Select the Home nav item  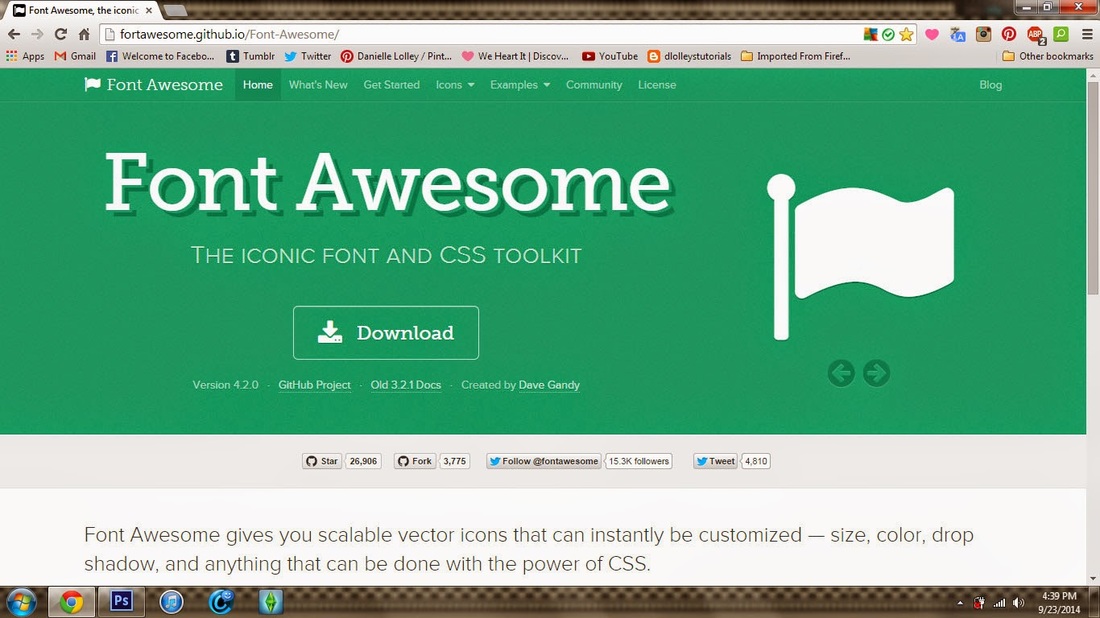pyautogui.click(x=257, y=85)
